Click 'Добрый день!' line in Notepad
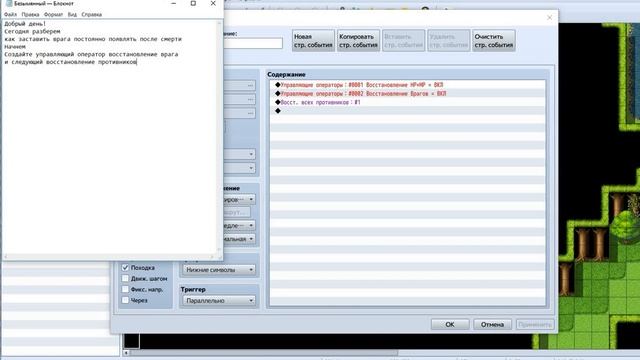 point(25,24)
